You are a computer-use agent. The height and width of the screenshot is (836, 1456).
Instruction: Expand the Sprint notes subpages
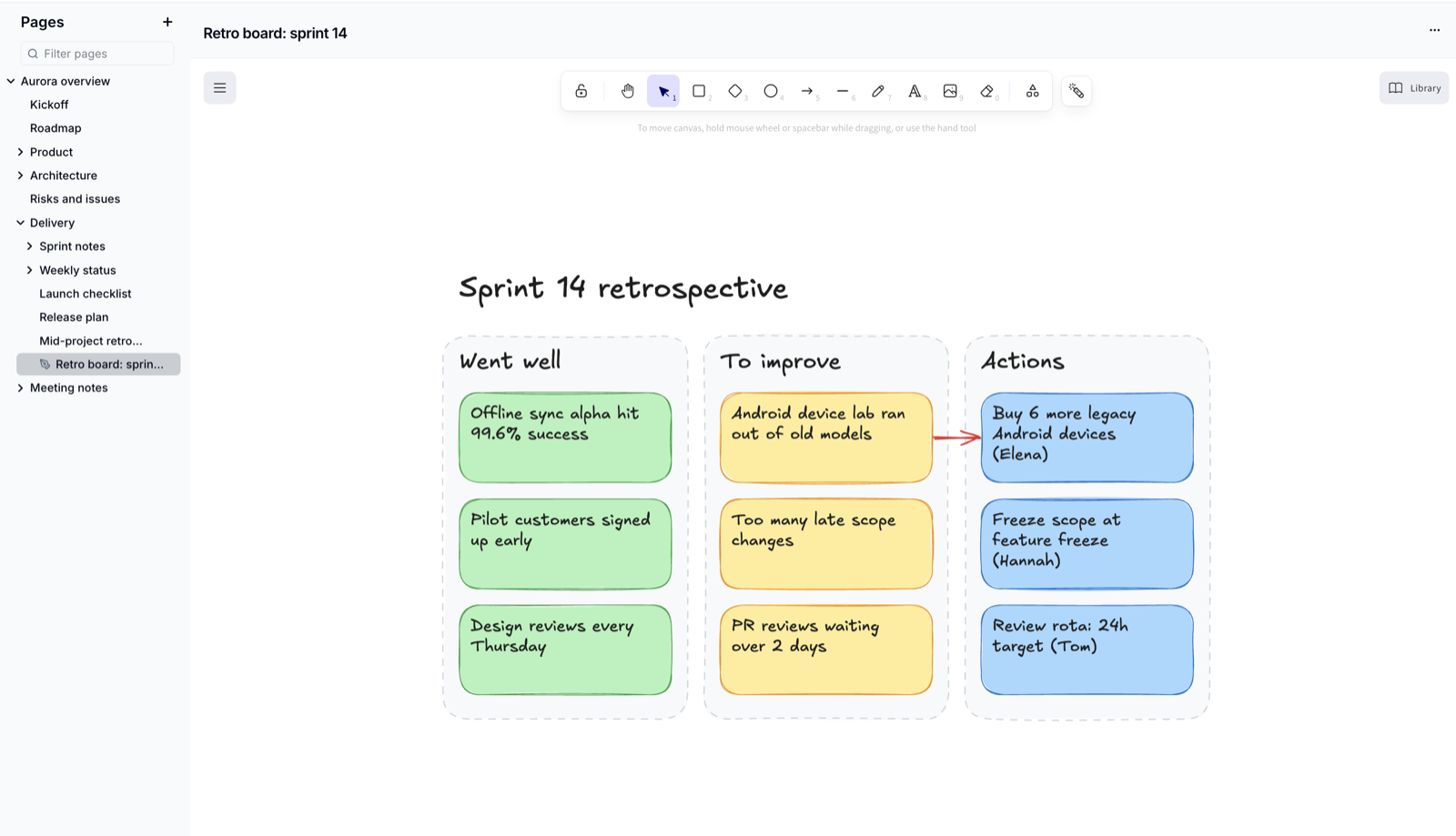coord(30,247)
